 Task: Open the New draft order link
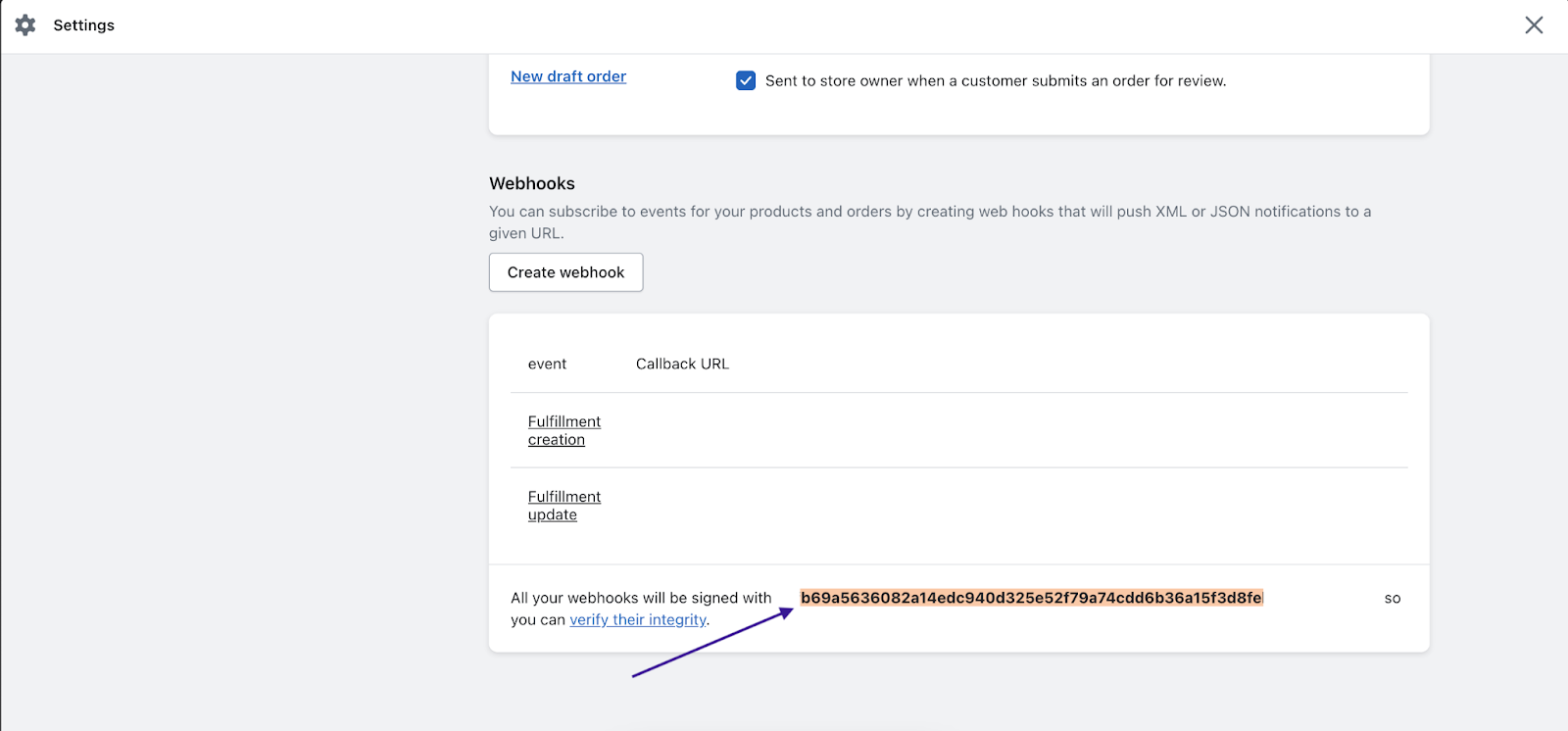568,76
